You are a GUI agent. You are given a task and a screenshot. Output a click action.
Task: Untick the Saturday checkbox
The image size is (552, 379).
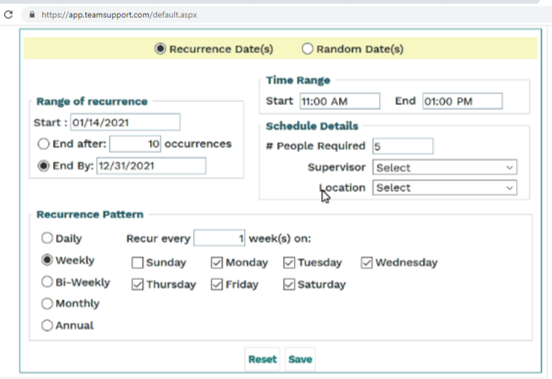tap(289, 284)
